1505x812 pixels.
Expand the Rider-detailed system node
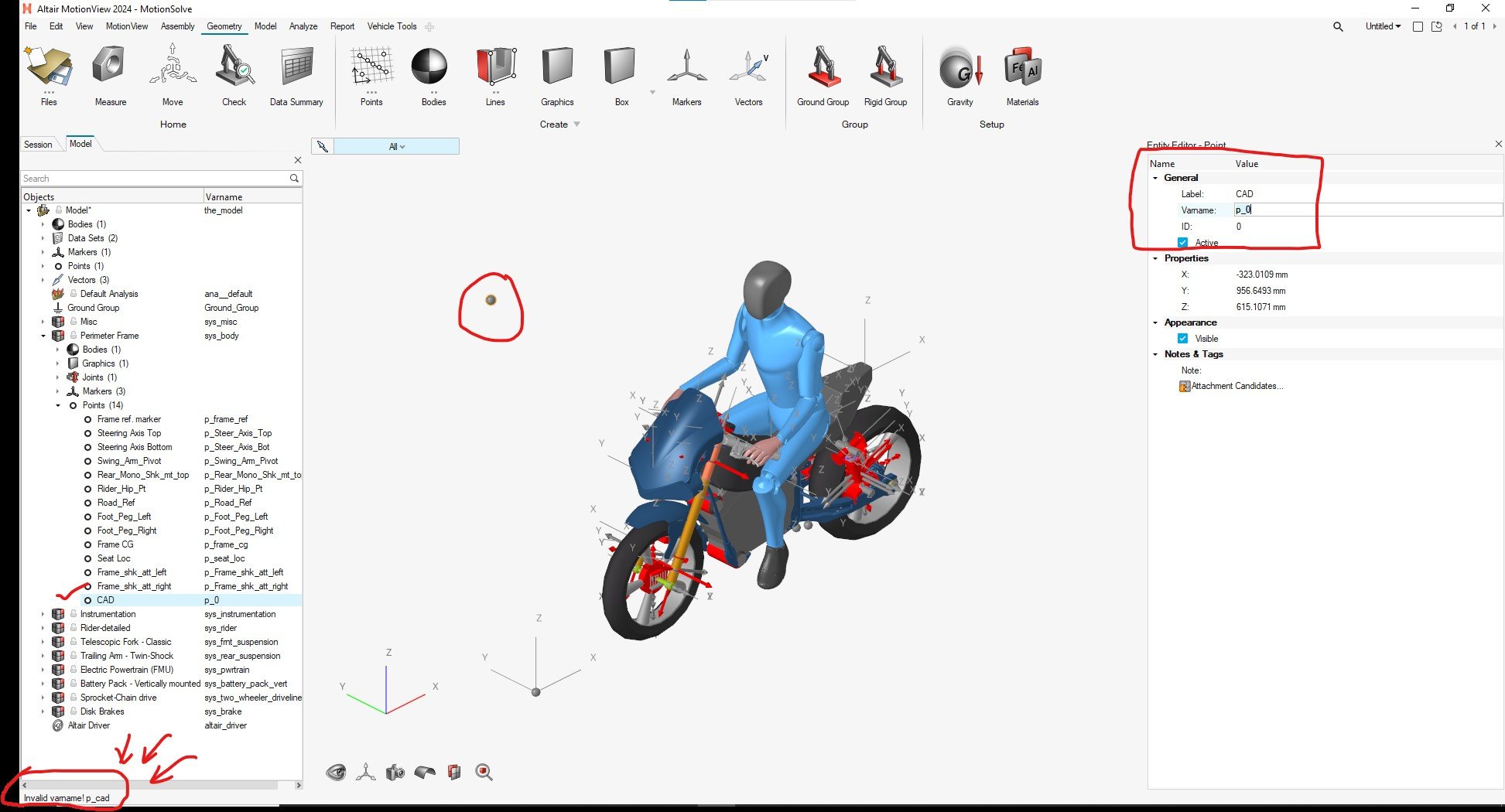pyautogui.click(x=43, y=628)
